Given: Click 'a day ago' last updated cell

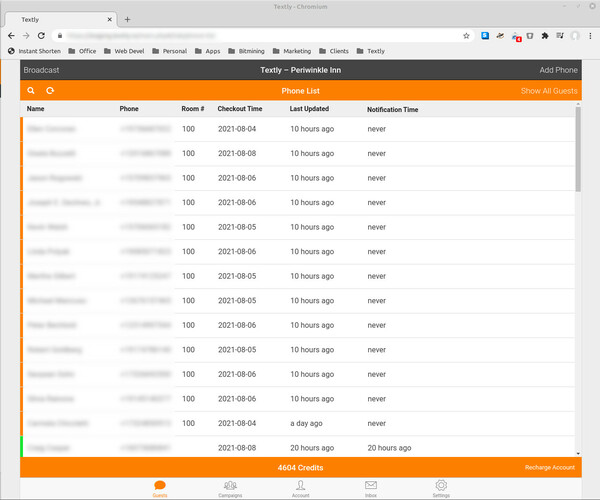Looking at the screenshot, I should pos(307,423).
